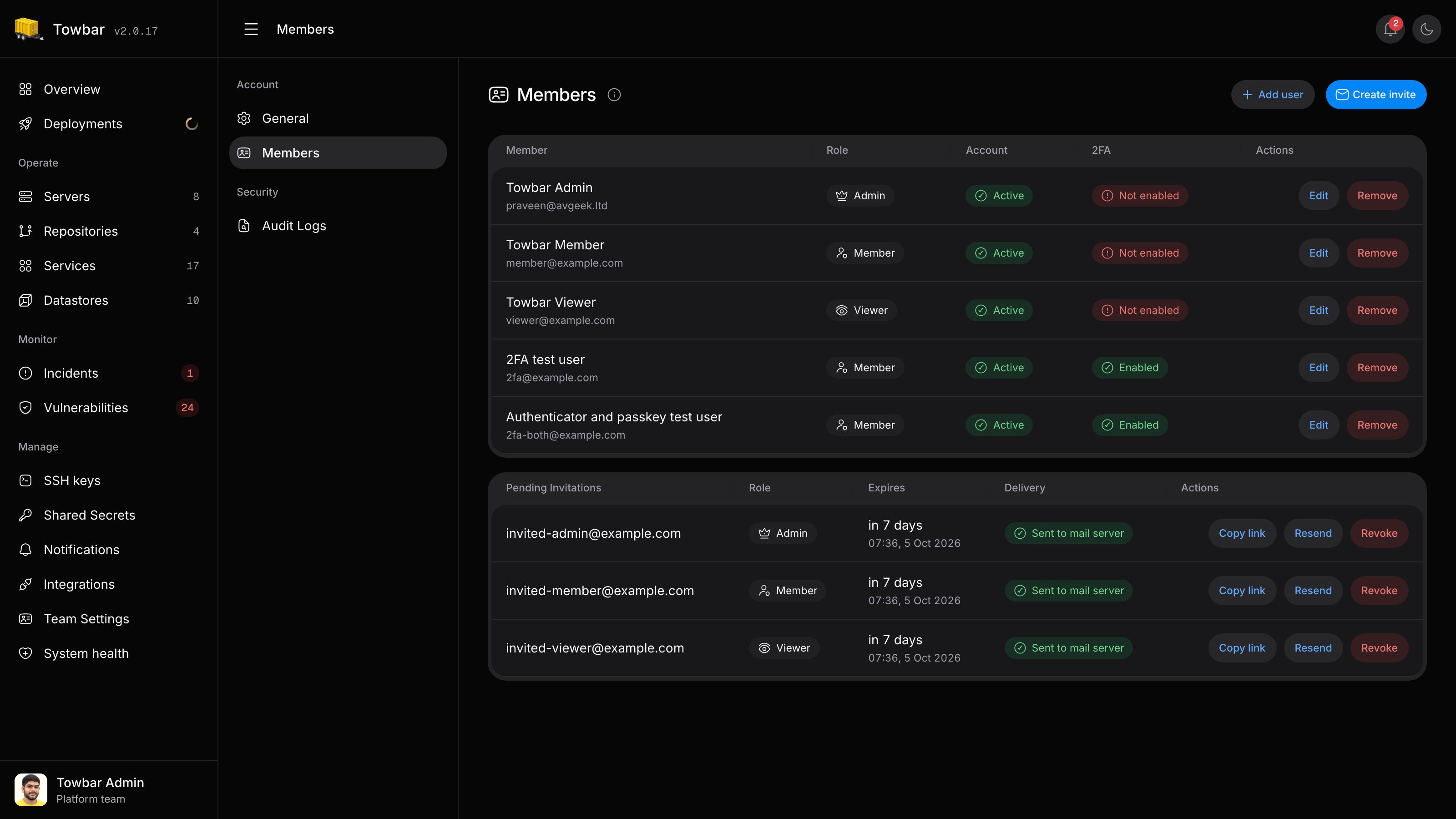Click the Incidents count badge 1
1456x819 pixels.
point(190,373)
